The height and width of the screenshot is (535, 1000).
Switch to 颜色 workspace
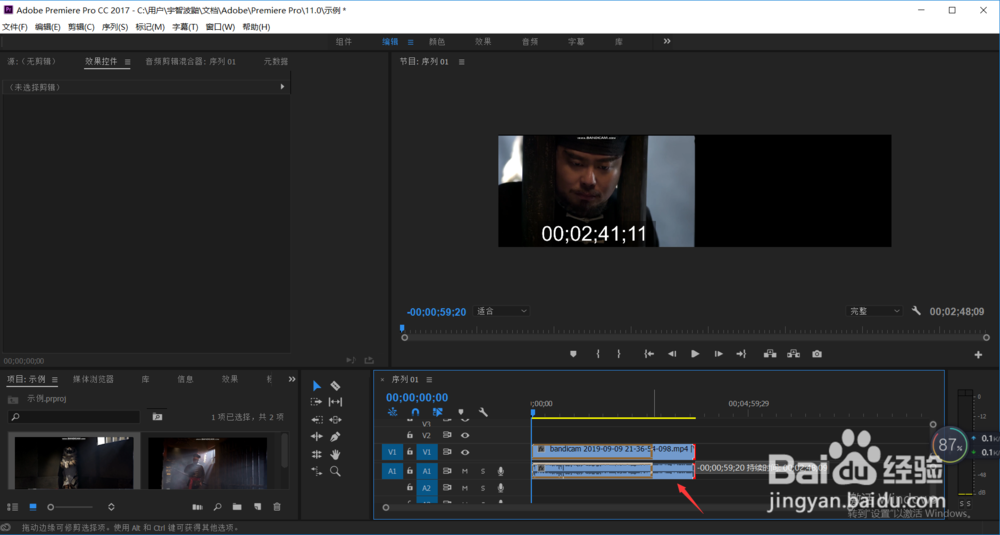[437, 41]
